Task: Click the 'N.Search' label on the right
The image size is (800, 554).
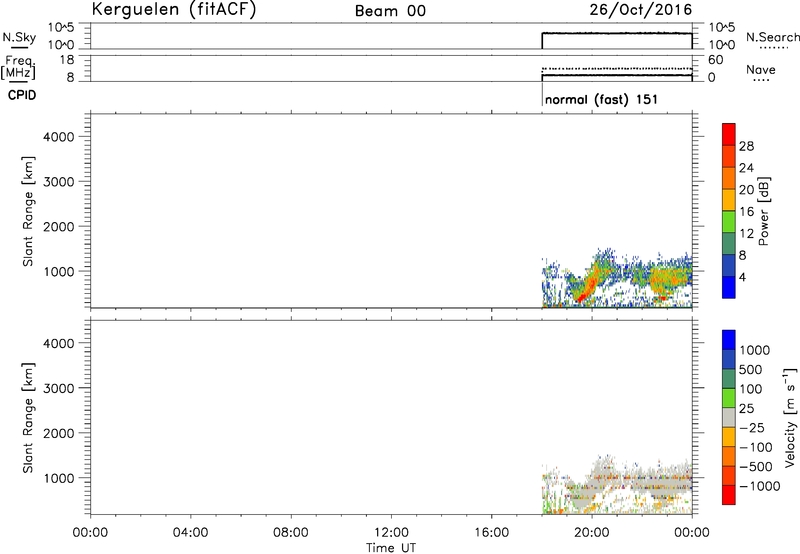Action: coord(772,37)
